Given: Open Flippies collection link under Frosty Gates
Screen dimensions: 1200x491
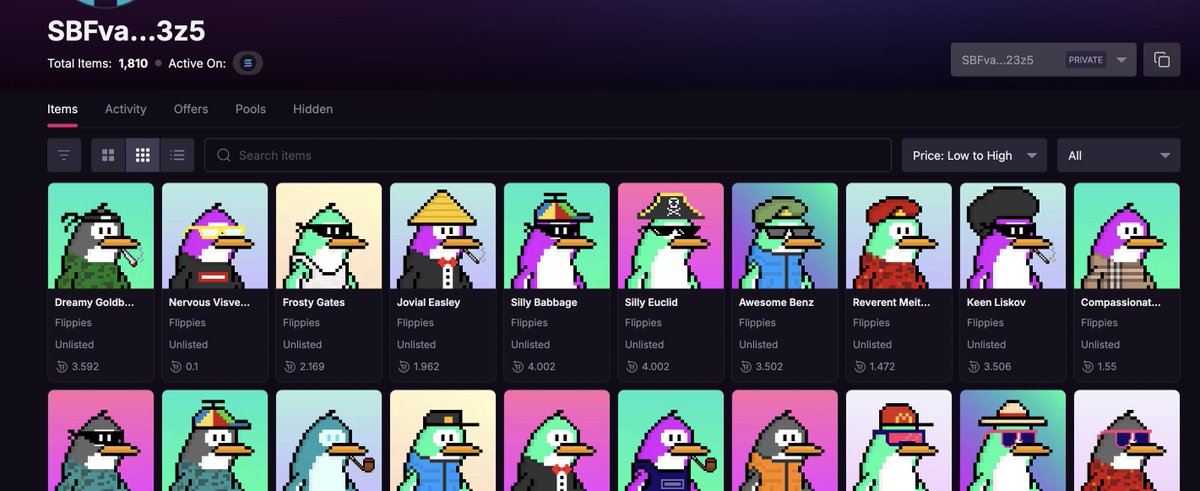Looking at the screenshot, I should click(x=302, y=323).
